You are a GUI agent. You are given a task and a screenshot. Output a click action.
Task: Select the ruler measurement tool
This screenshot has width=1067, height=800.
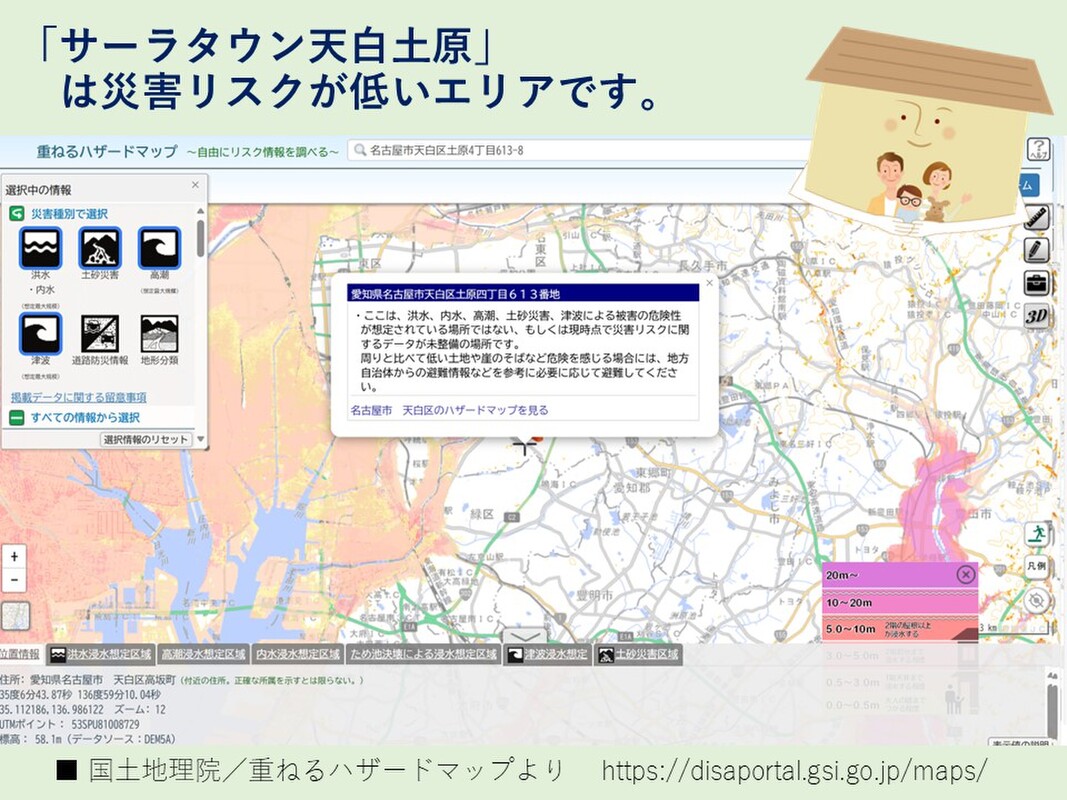tap(1037, 217)
